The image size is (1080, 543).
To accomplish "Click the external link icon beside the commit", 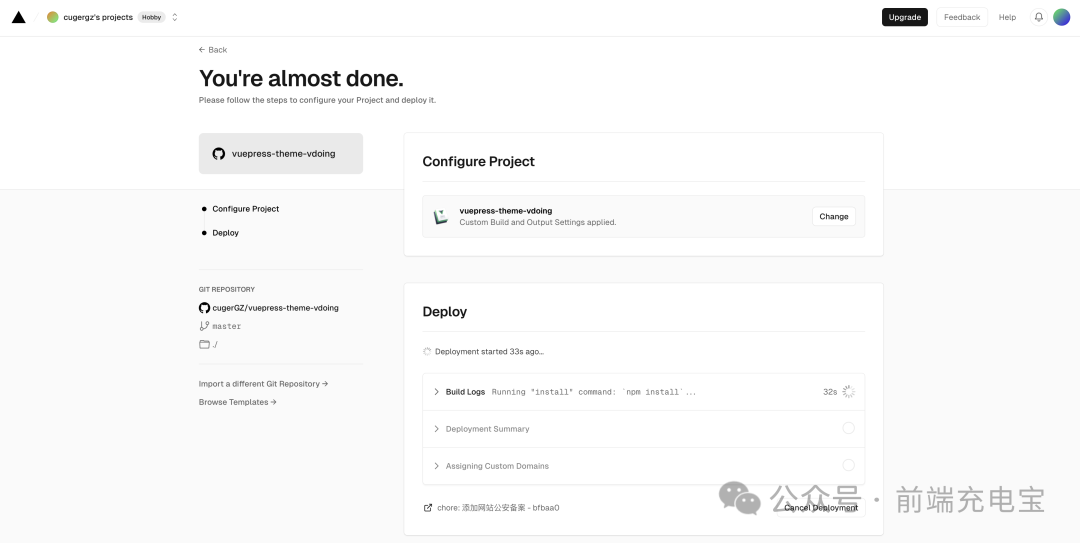I will 428,508.
